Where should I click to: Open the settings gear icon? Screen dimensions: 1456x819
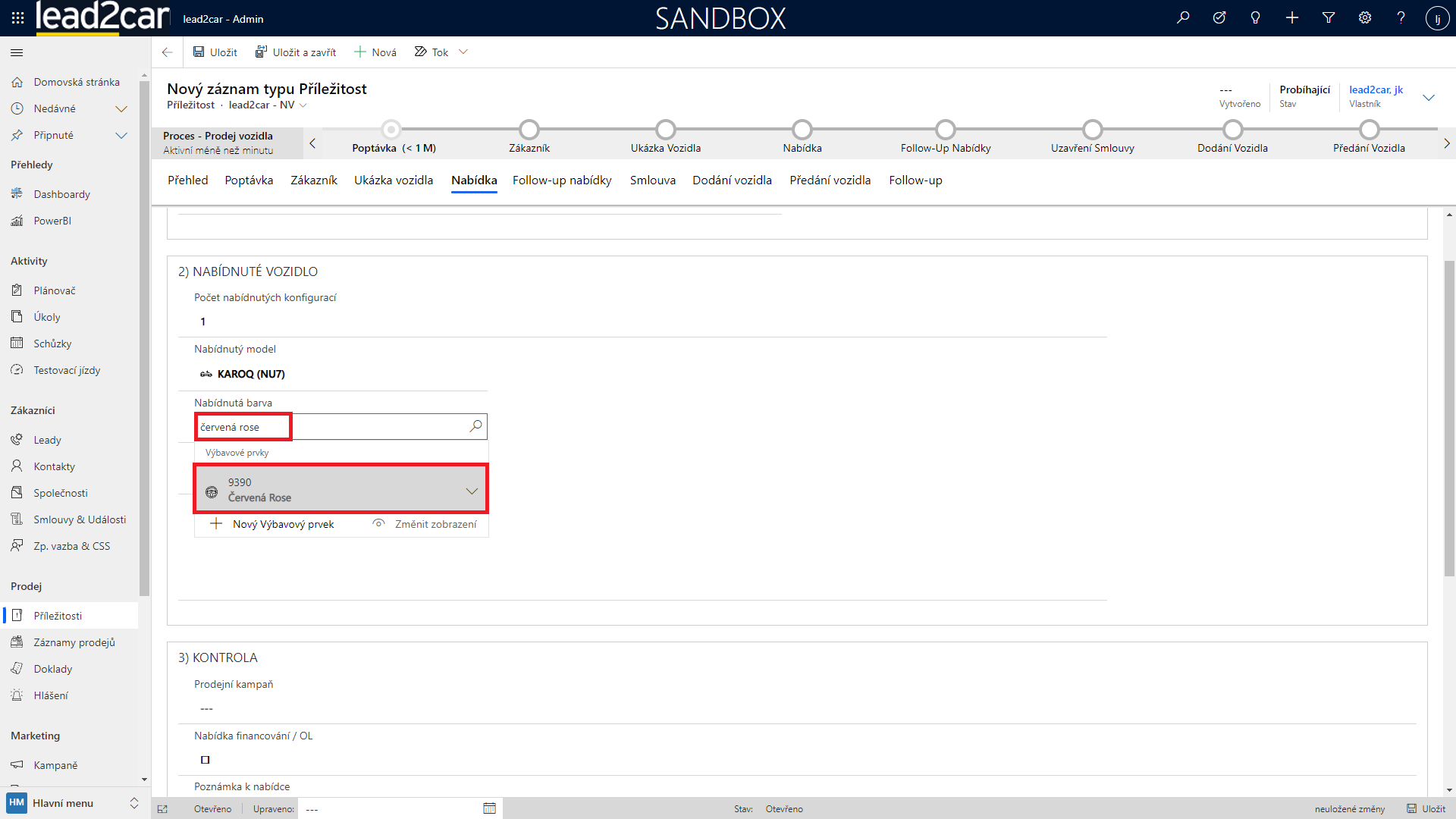coord(1364,17)
